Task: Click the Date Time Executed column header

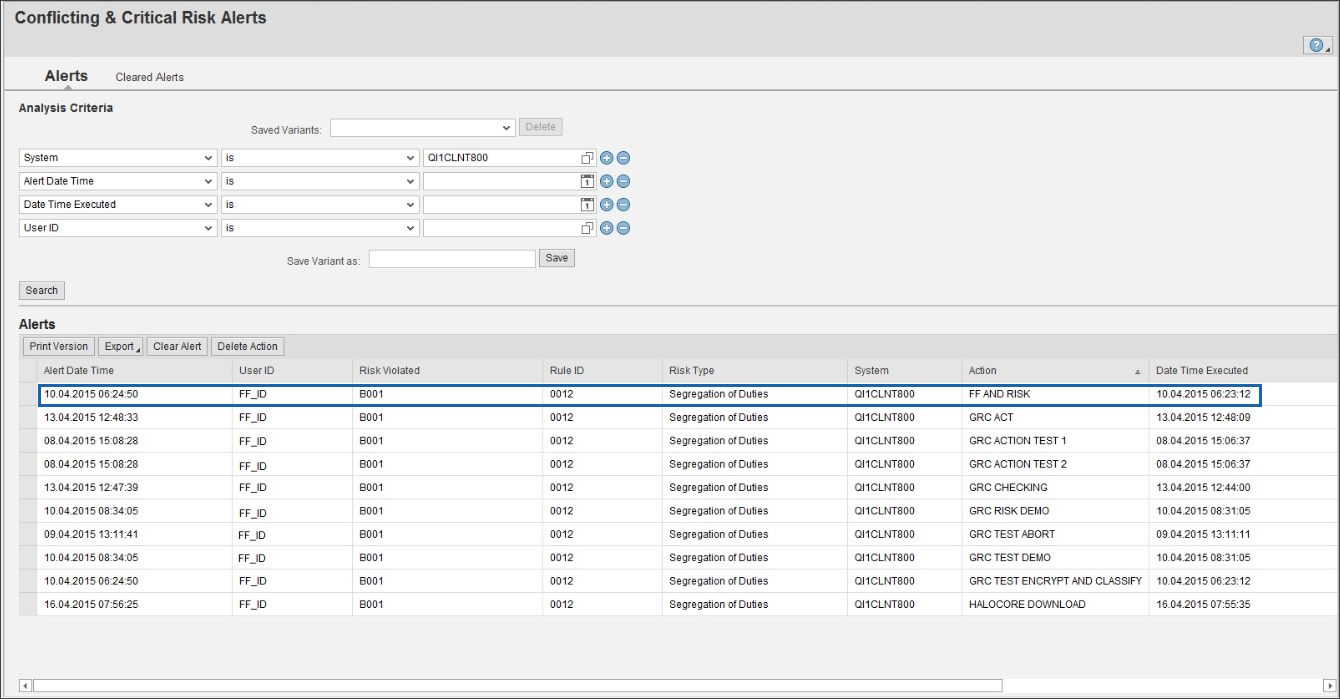Action: (1243, 370)
